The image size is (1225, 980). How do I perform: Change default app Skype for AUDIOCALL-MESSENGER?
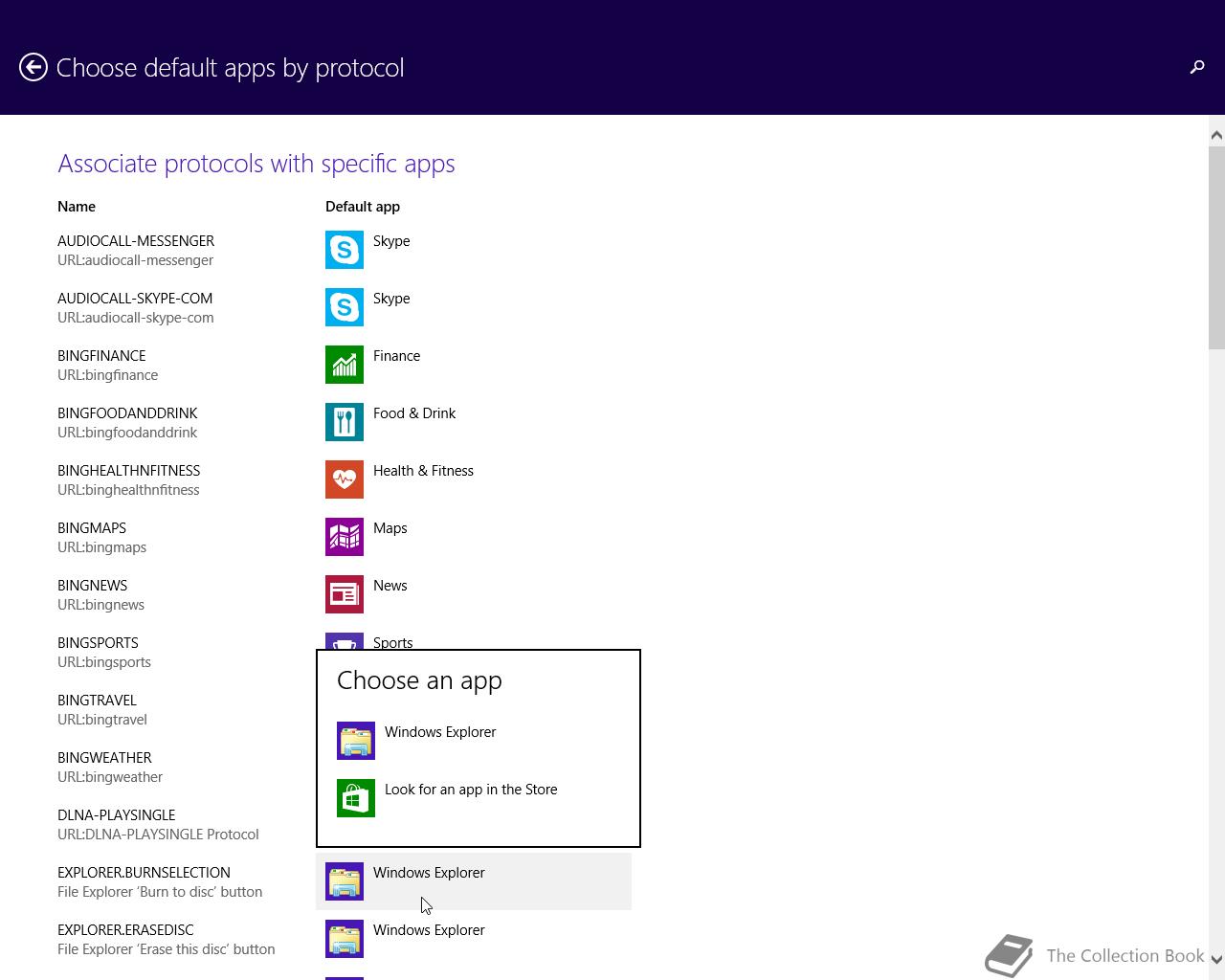(474, 250)
